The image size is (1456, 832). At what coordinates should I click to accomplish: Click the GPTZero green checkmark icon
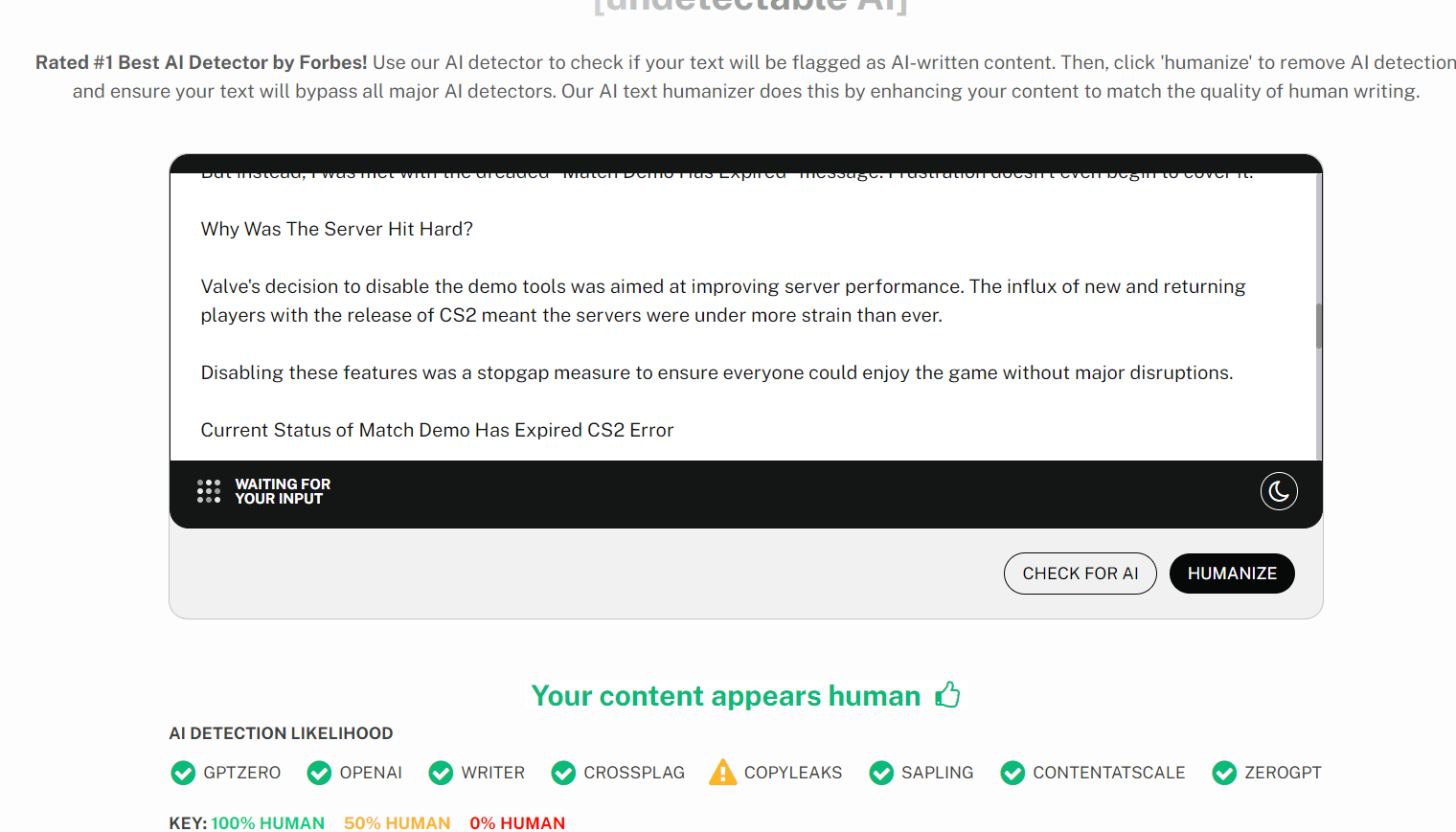[x=183, y=773]
